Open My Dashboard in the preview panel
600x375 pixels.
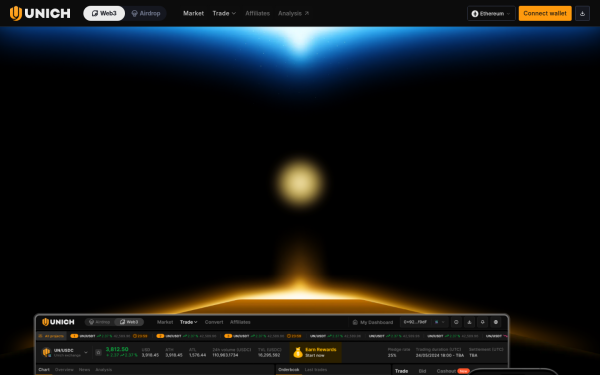click(x=373, y=322)
